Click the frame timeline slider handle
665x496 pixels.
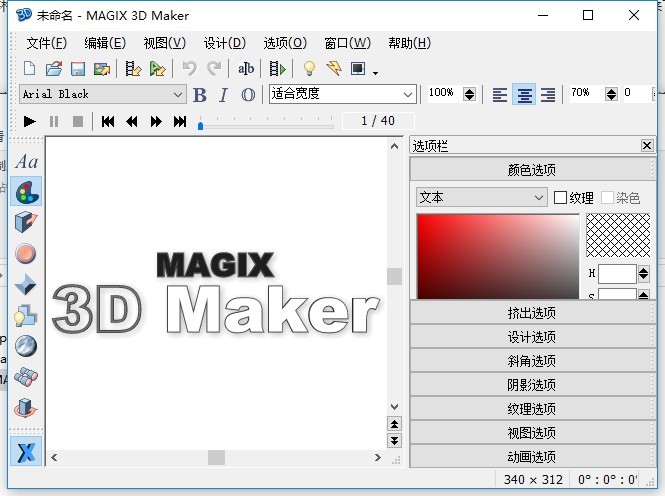coord(201,125)
